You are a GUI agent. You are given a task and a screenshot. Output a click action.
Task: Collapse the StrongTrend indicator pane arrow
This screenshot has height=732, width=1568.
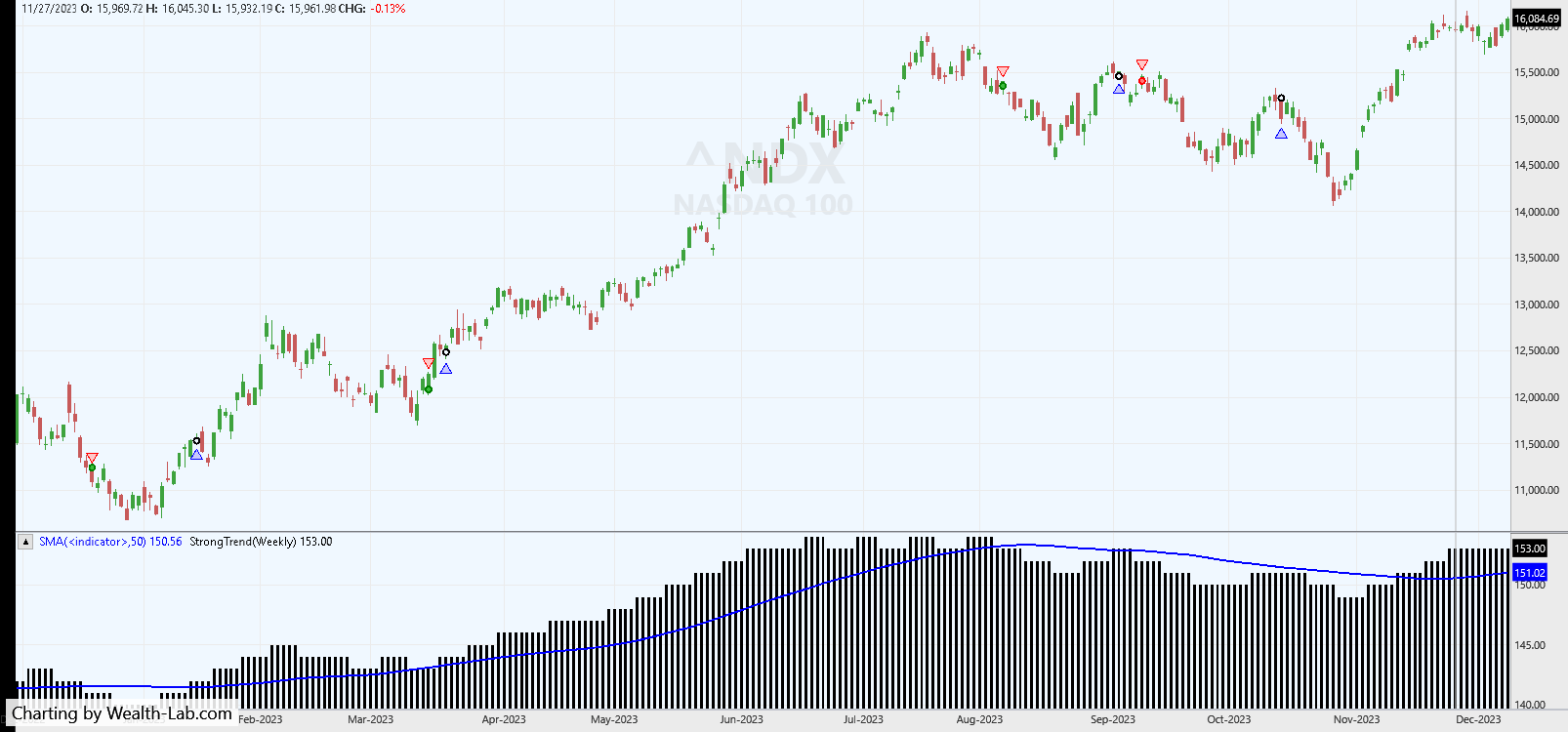pos(25,542)
